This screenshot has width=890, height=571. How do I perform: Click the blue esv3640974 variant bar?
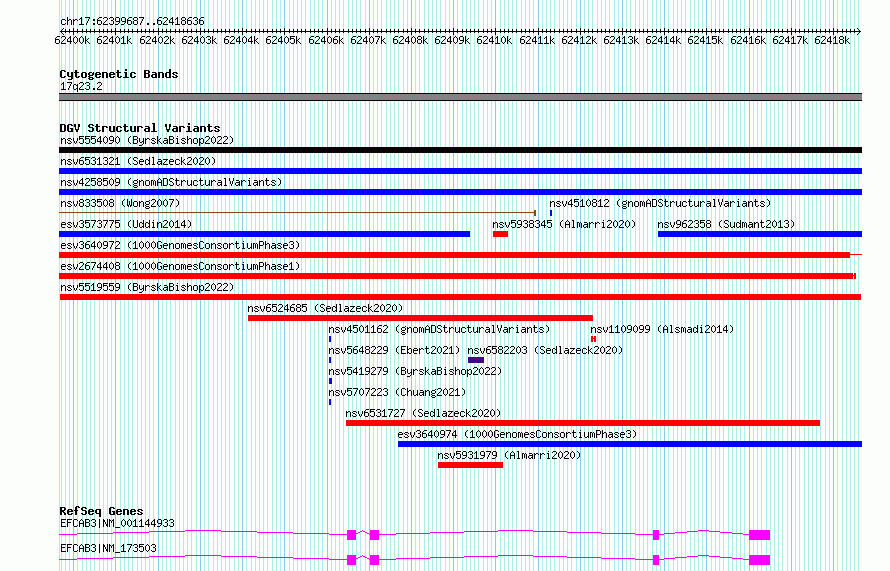[630, 444]
